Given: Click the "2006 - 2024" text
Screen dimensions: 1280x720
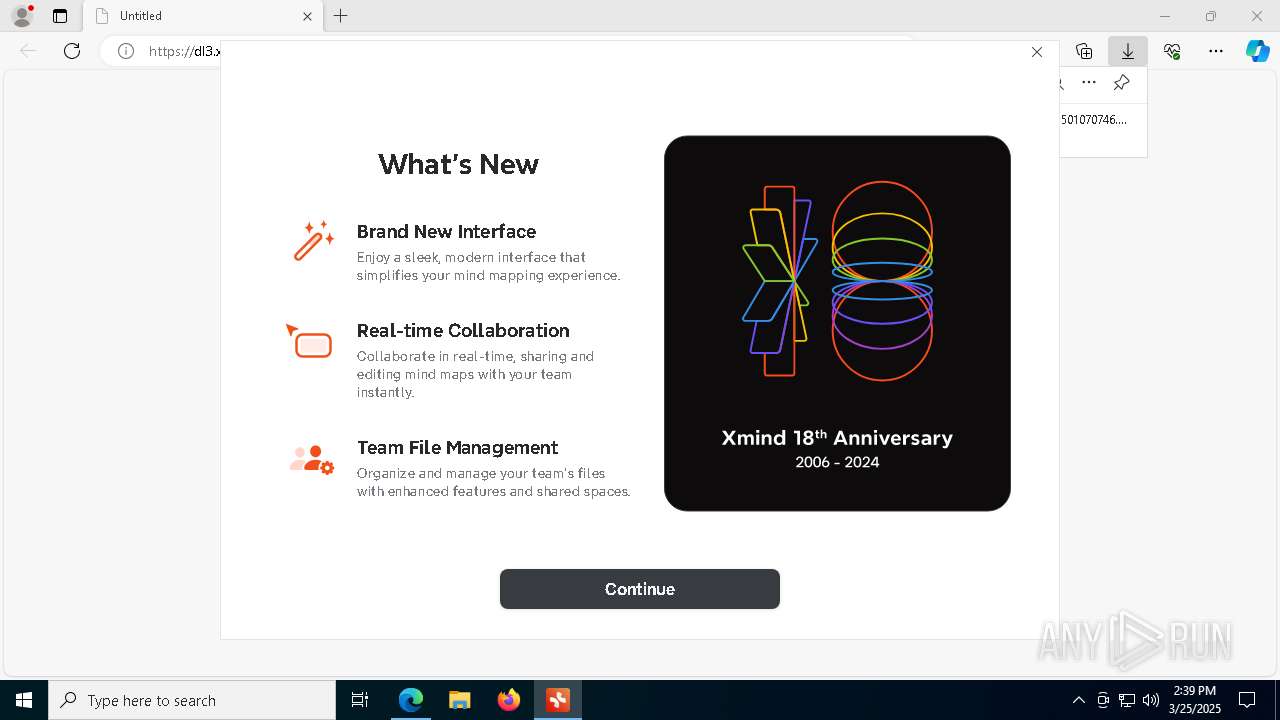Looking at the screenshot, I should coord(837,462).
